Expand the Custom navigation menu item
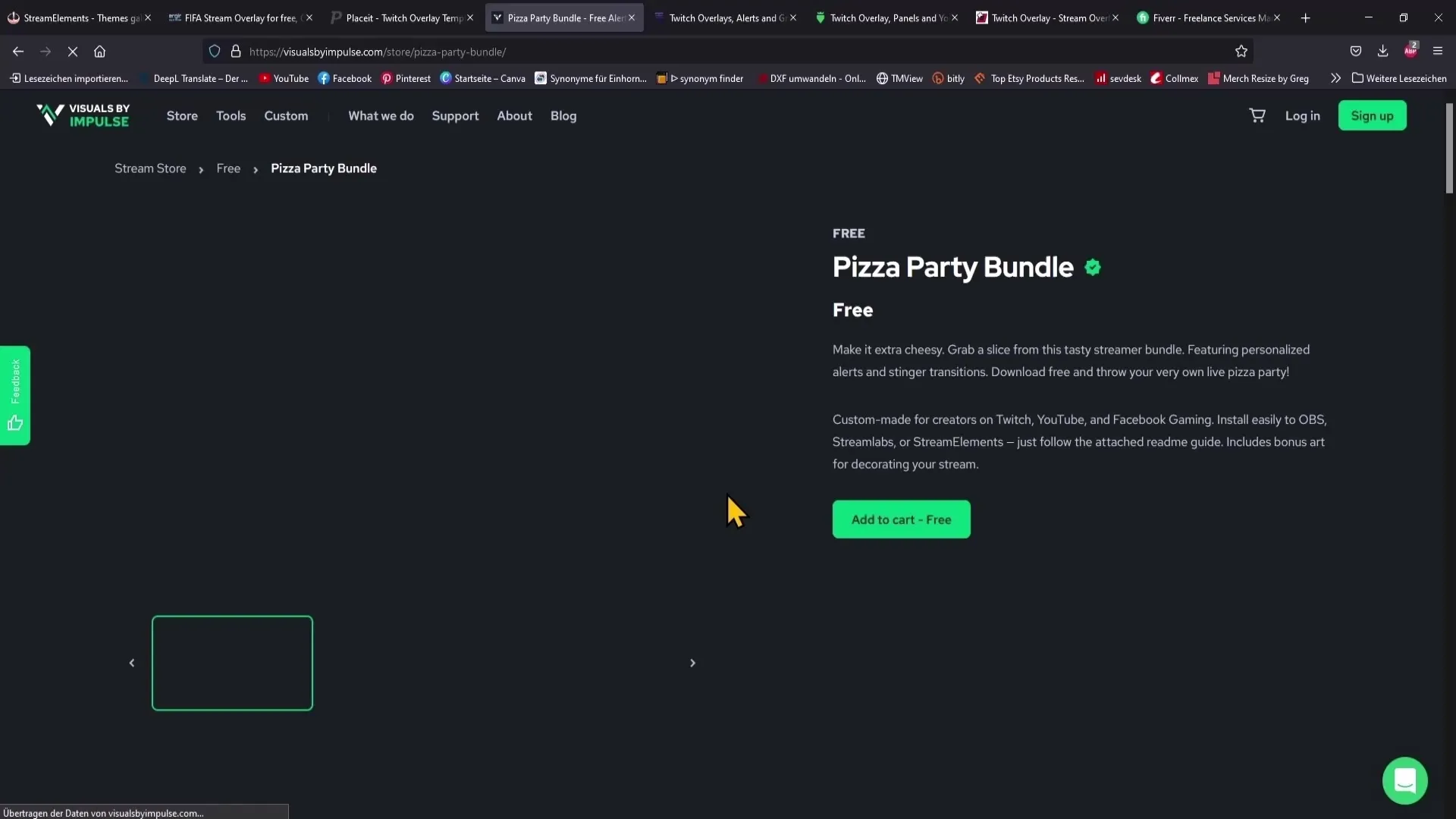 coord(286,115)
